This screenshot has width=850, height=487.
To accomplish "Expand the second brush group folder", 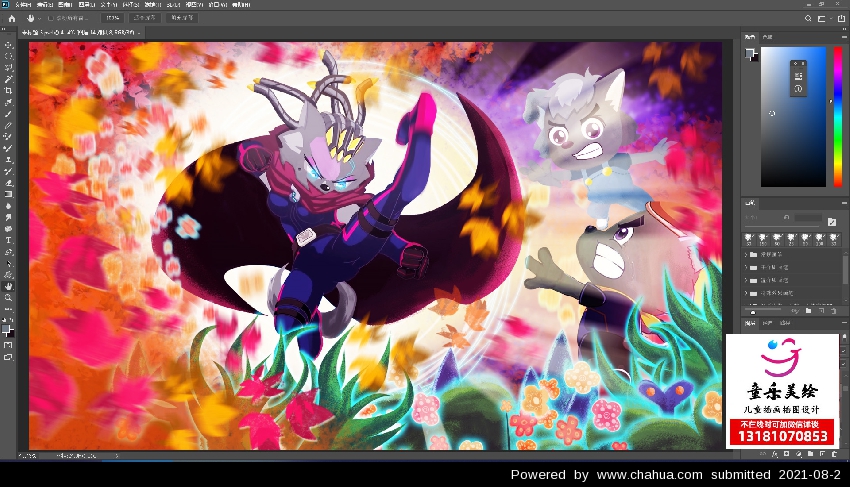I will click(x=746, y=267).
